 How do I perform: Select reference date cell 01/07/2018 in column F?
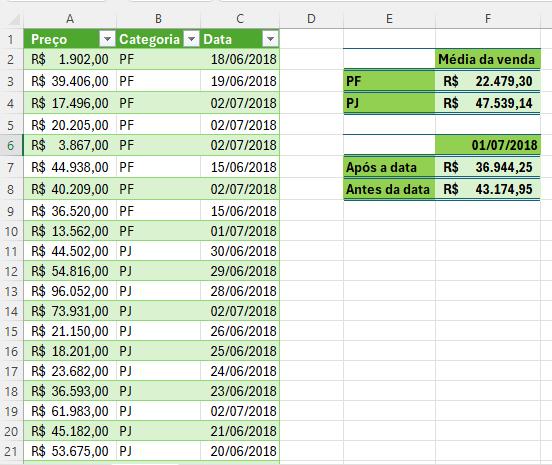tap(488, 145)
